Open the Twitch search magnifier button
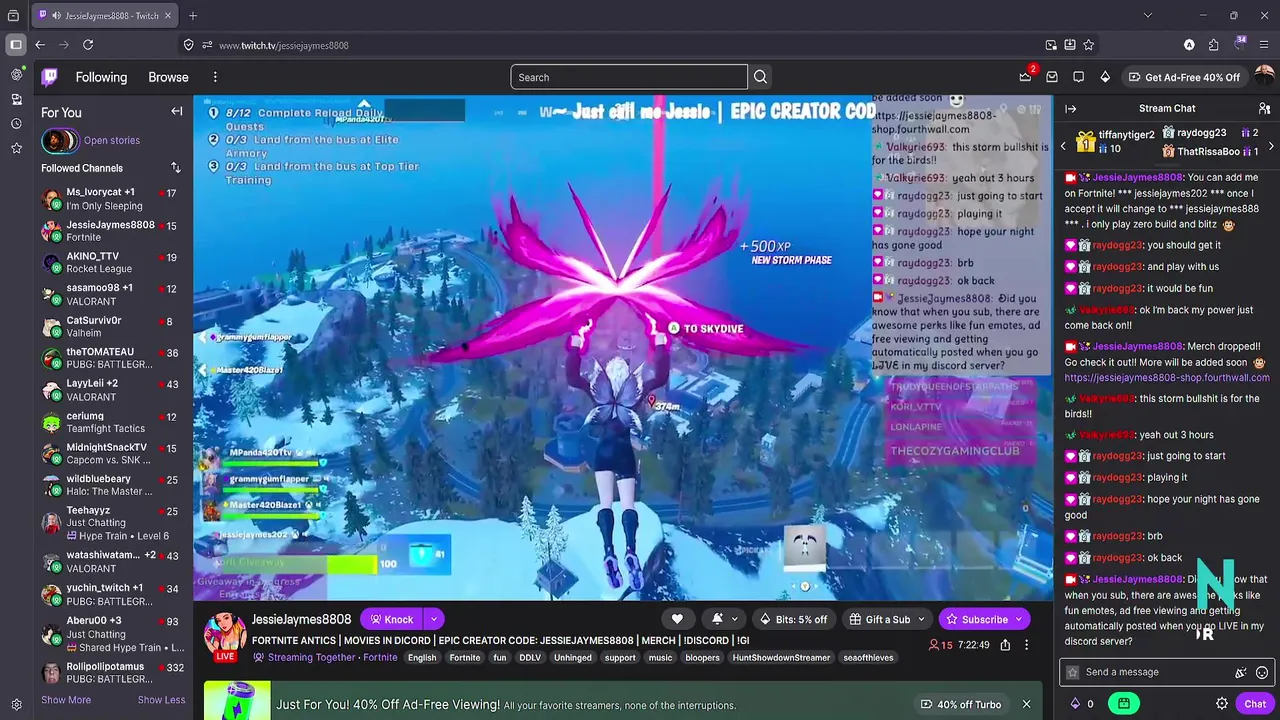1280x720 pixels. pos(761,77)
